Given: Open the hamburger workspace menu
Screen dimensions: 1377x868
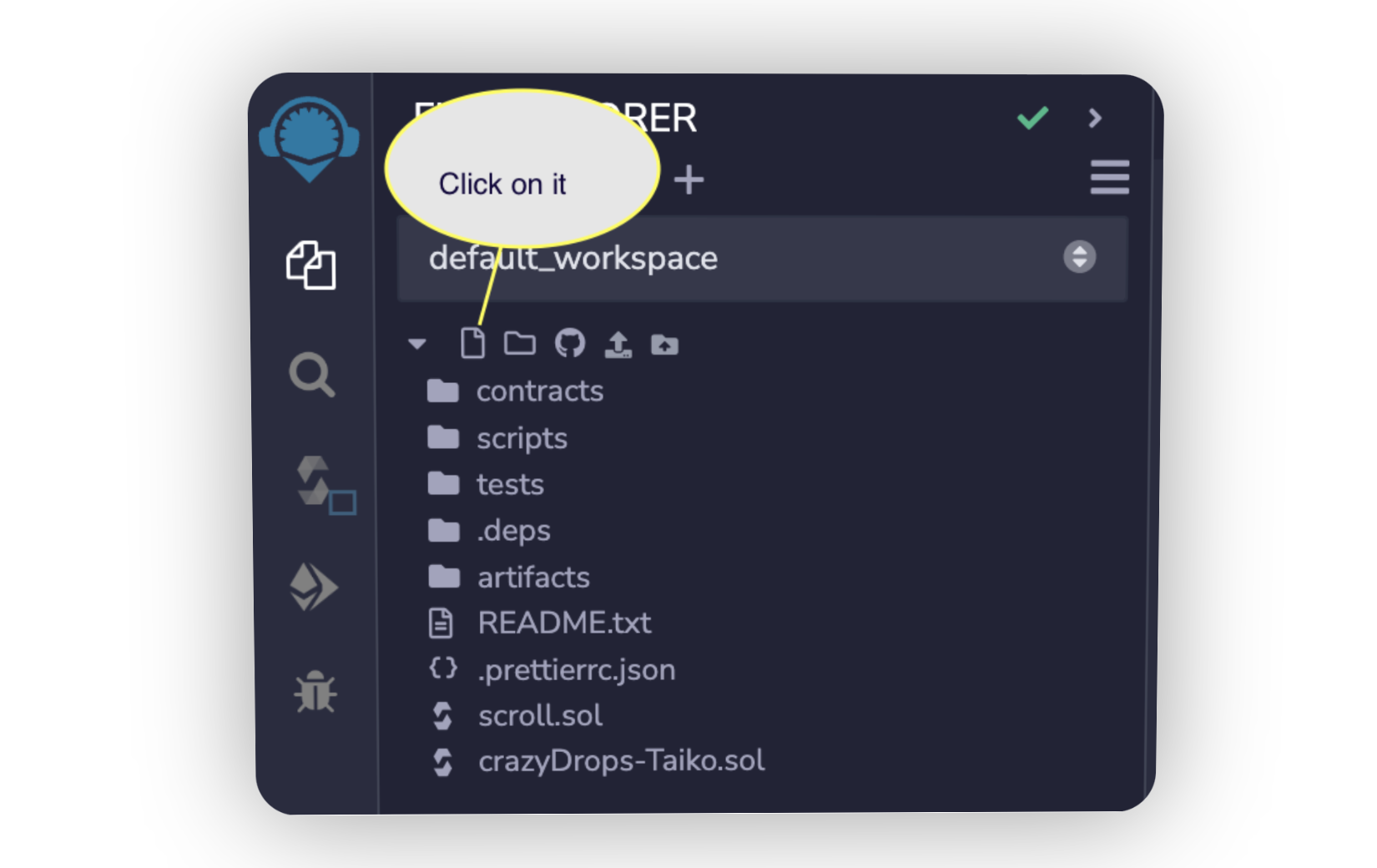Looking at the screenshot, I should (x=1109, y=178).
